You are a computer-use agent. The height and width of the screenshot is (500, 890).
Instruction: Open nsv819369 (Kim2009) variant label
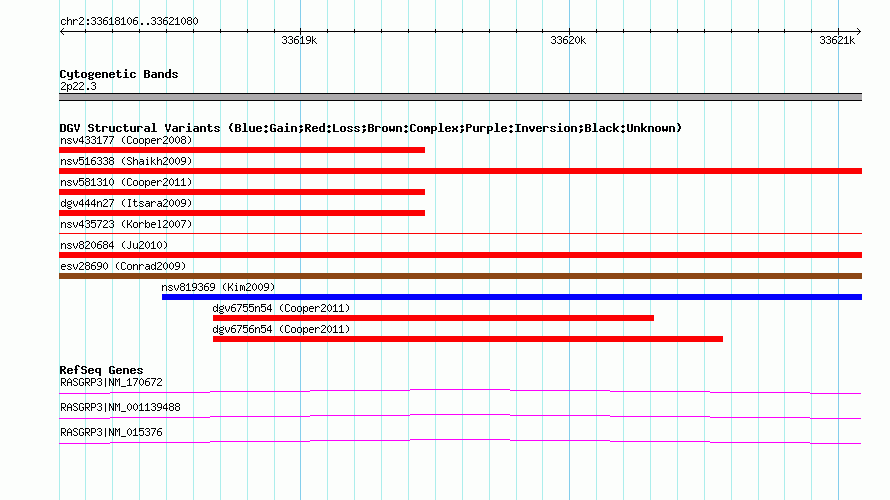(218, 287)
